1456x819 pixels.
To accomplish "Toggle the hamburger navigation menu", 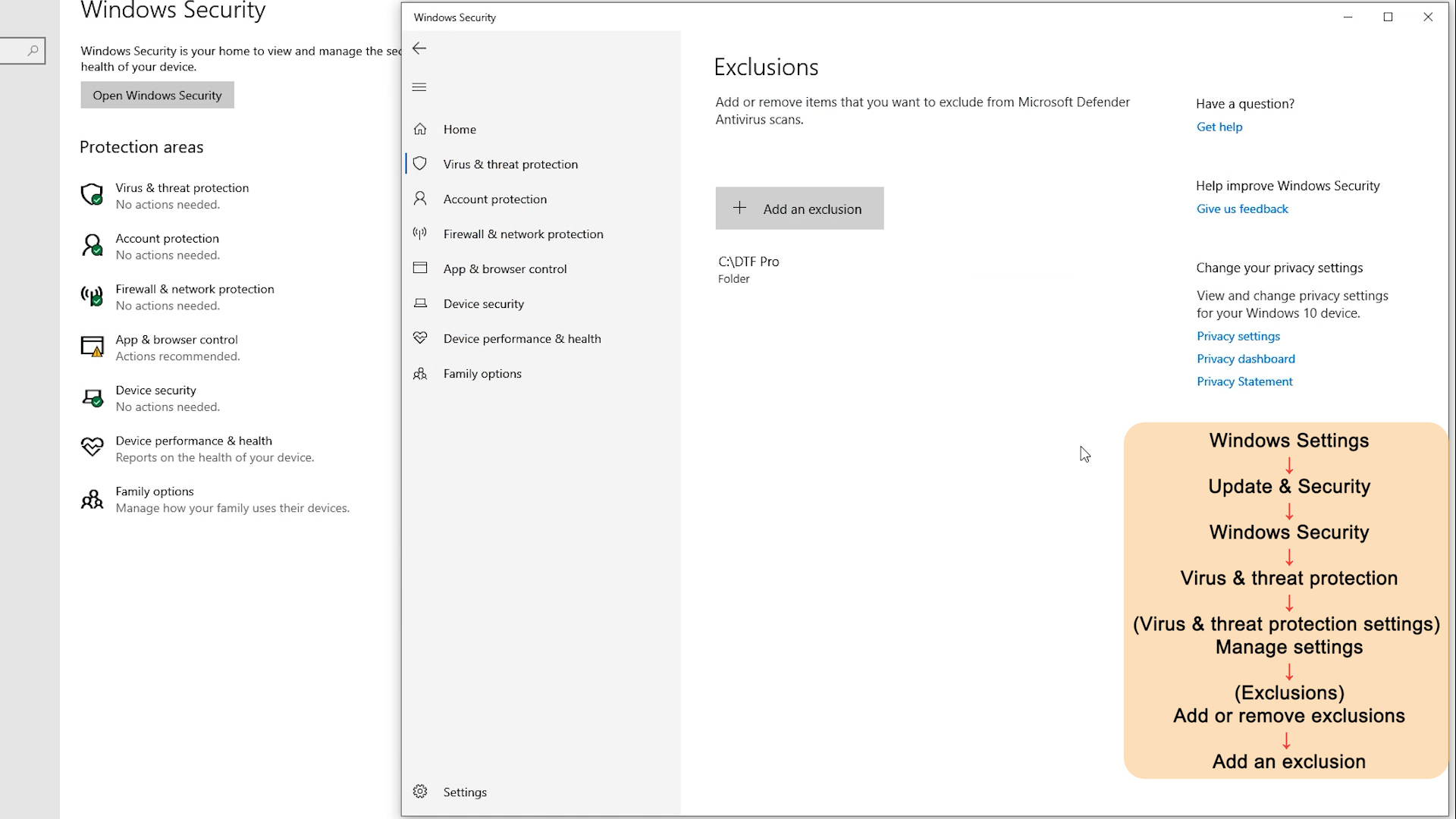I will [x=419, y=87].
